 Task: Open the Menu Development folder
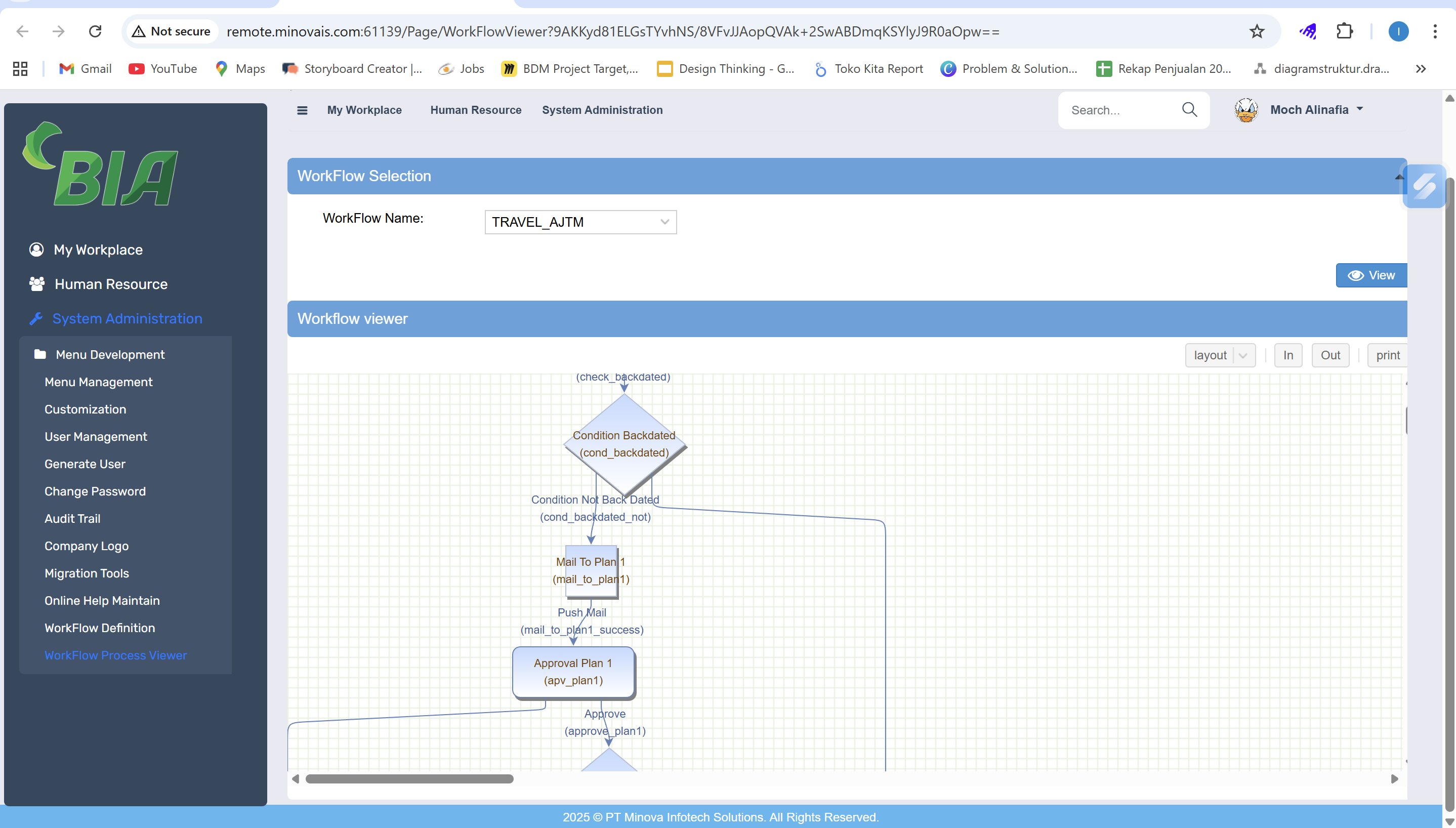pyautogui.click(x=110, y=354)
